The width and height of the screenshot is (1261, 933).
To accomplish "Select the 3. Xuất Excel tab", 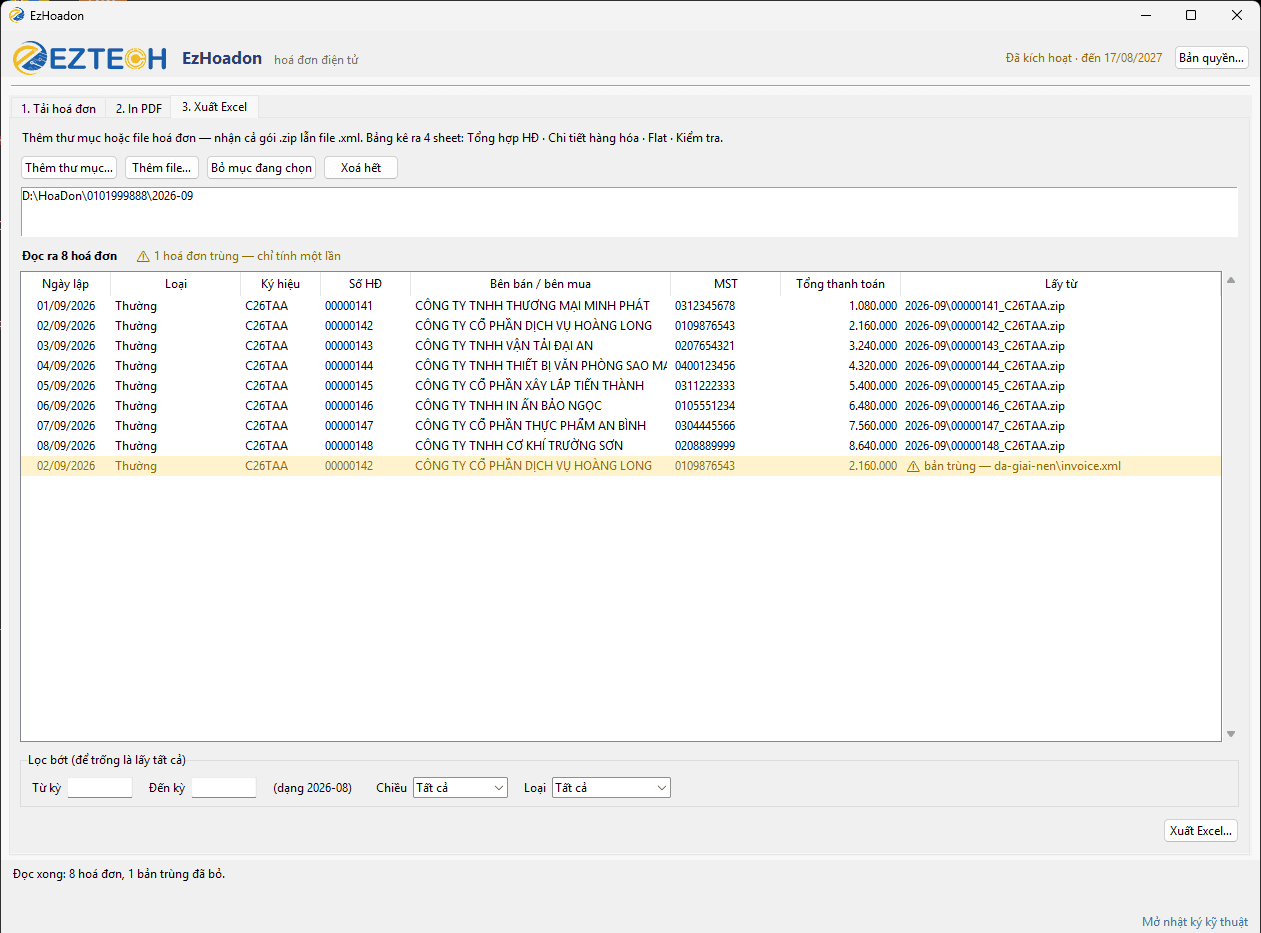I will click(215, 106).
